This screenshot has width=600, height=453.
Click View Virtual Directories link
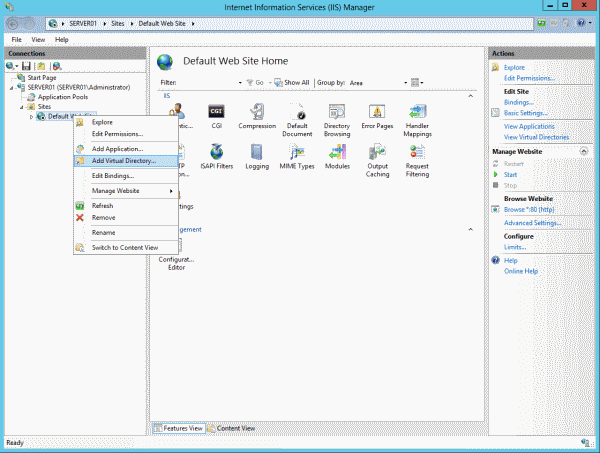tap(536, 137)
